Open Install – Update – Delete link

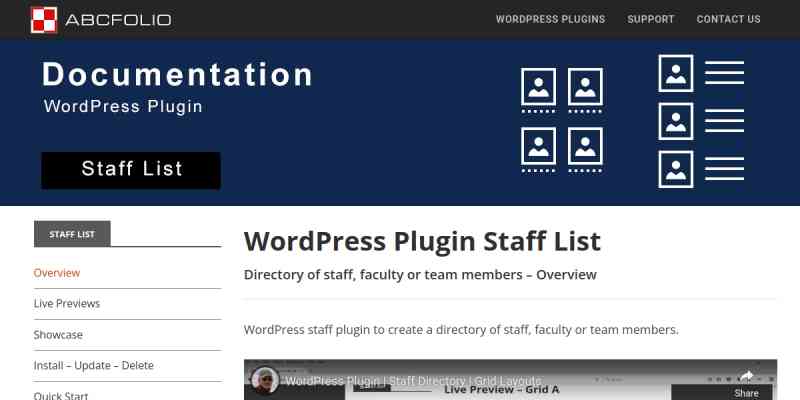(93, 365)
